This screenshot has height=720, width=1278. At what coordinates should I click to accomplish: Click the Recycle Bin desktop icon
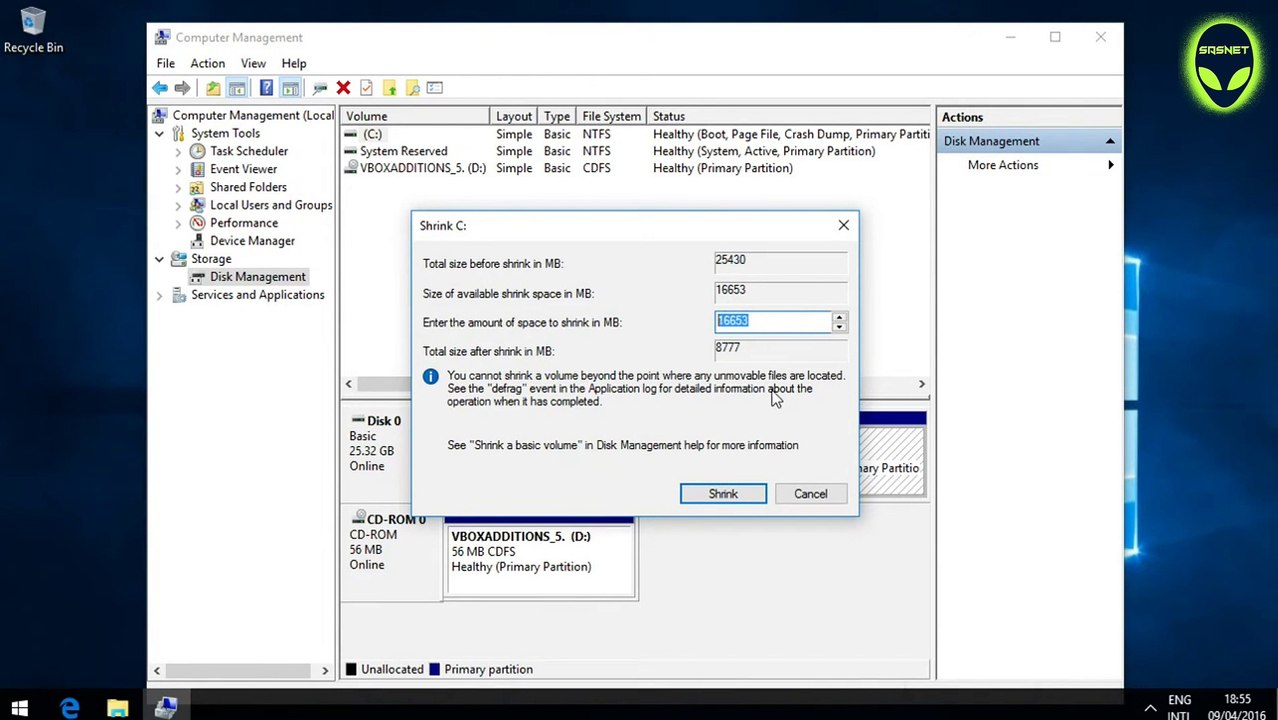coord(33,30)
